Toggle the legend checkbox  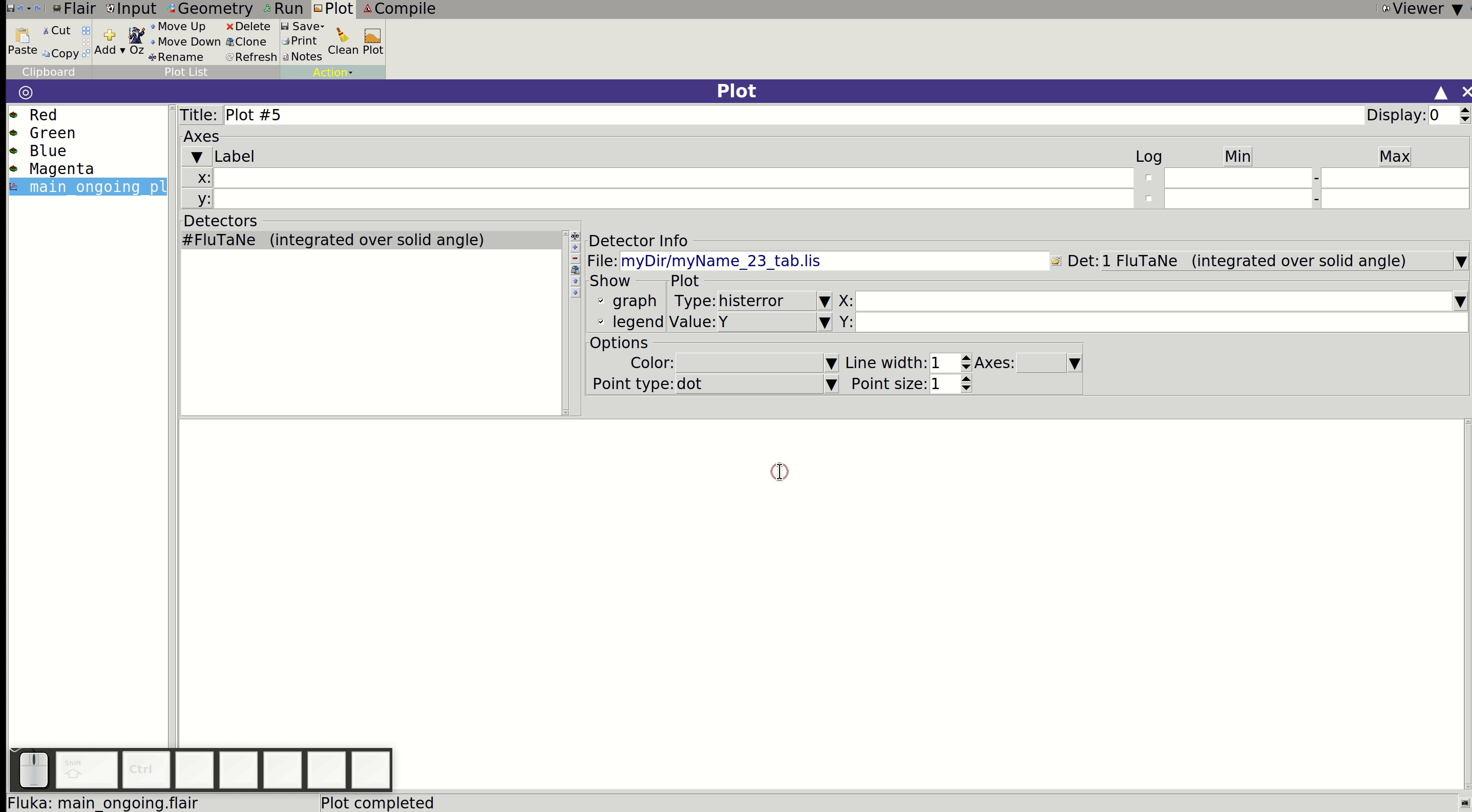tap(601, 322)
